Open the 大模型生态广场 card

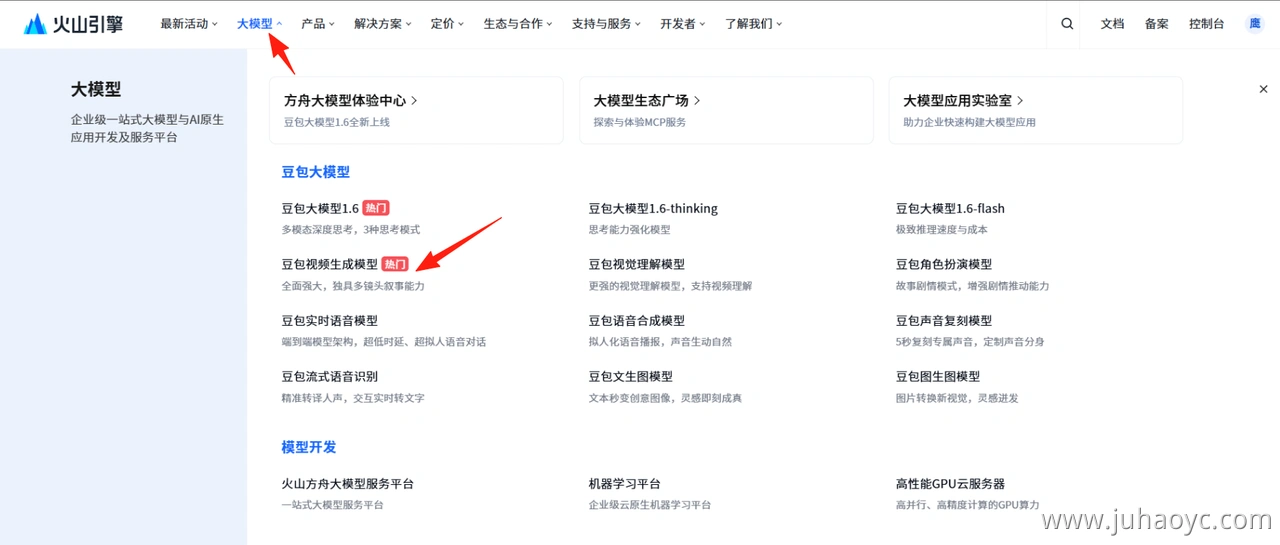click(x=726, y=110)
